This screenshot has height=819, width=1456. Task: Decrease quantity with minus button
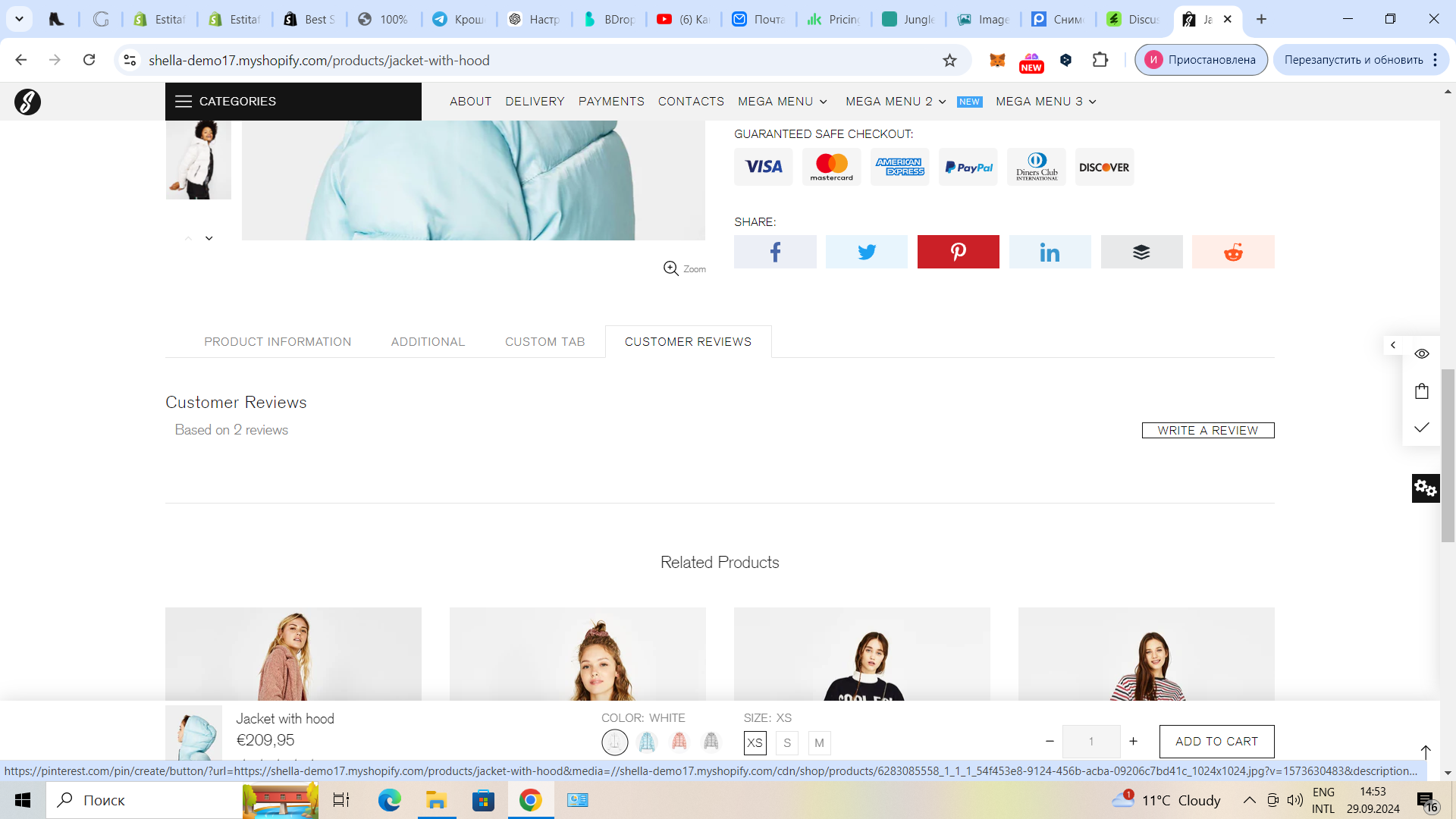pyautogui.click(x=1050, y=742)
